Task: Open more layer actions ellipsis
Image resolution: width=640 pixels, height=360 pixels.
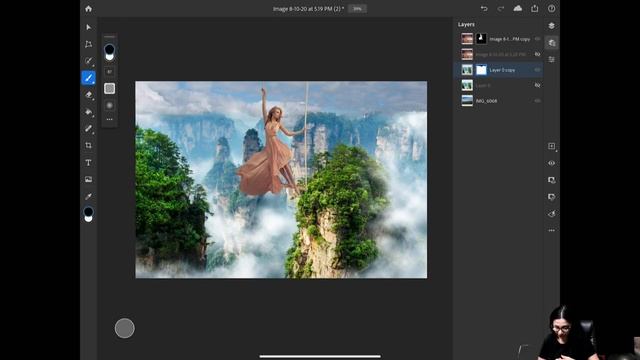Action: click(551, 231)
